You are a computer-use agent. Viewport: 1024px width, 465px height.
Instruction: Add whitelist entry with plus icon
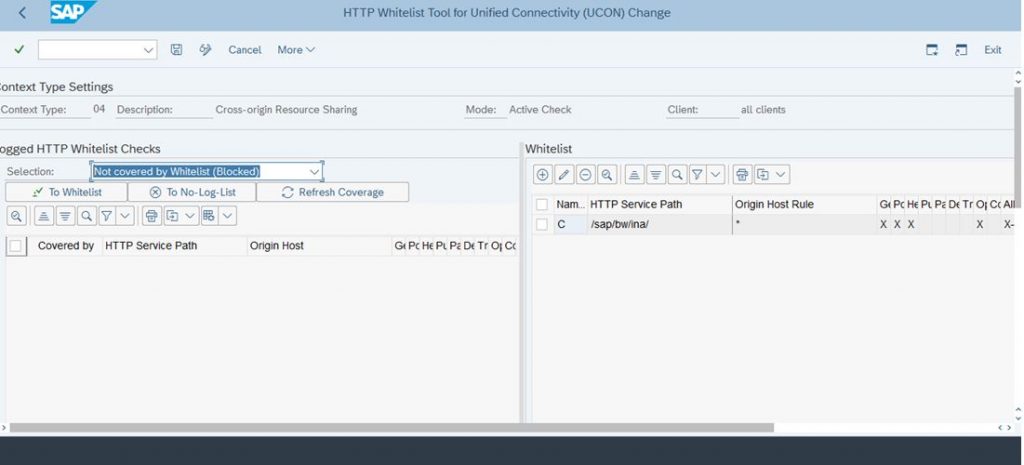coord(542,174)
